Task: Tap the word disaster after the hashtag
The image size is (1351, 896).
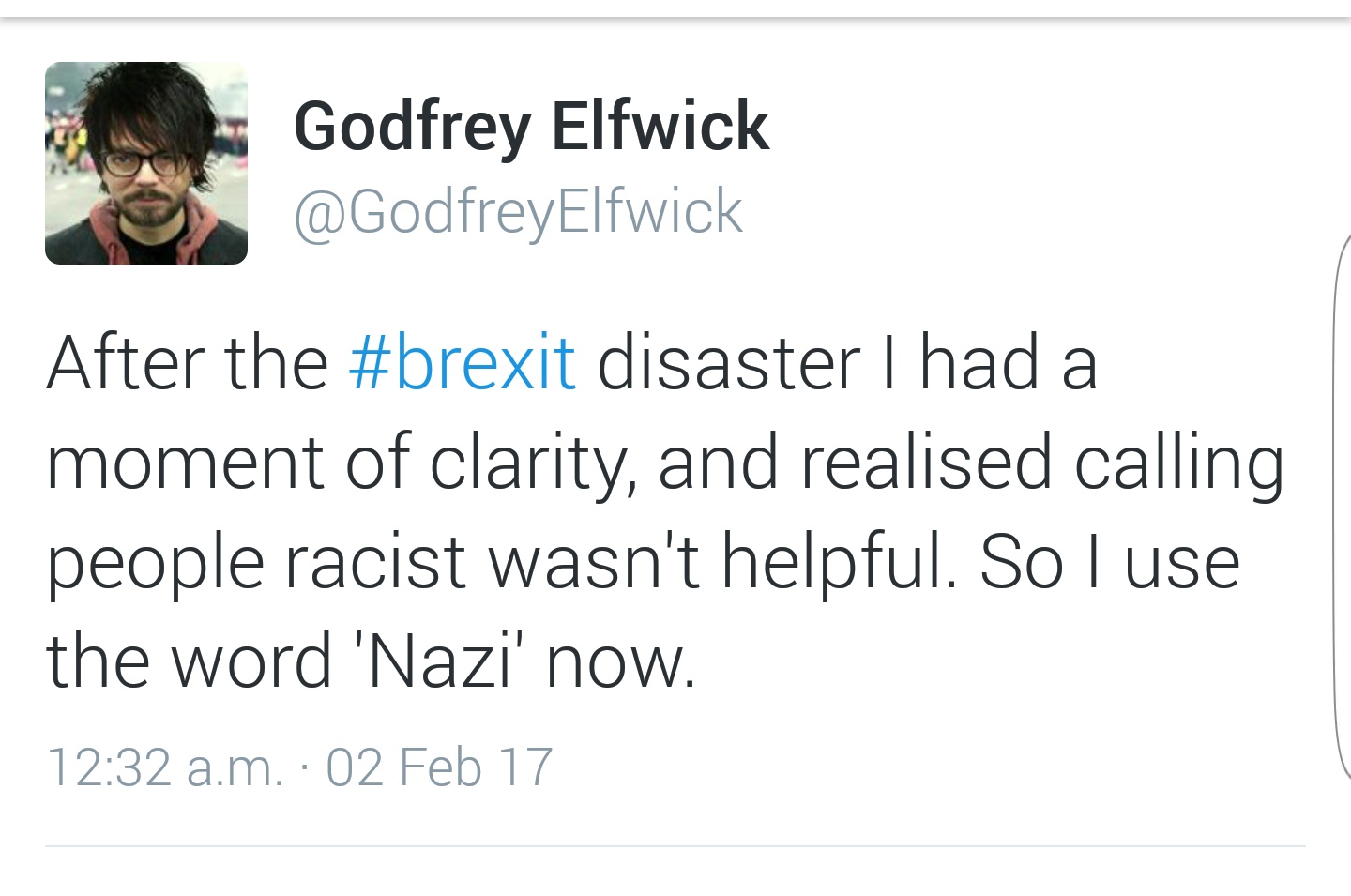Action: coord(729,363)
